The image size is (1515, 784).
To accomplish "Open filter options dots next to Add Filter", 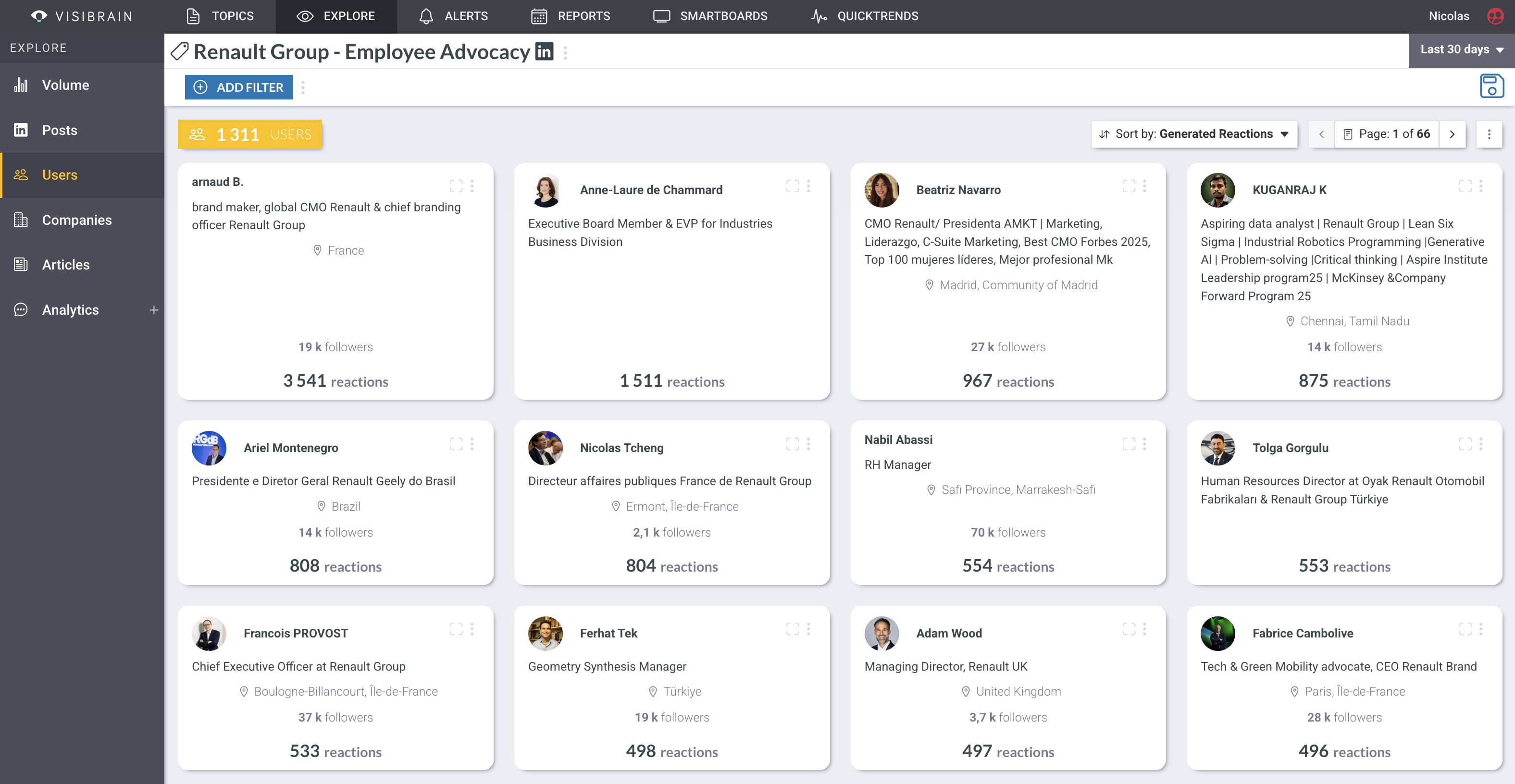I will [x=303, y=87].
